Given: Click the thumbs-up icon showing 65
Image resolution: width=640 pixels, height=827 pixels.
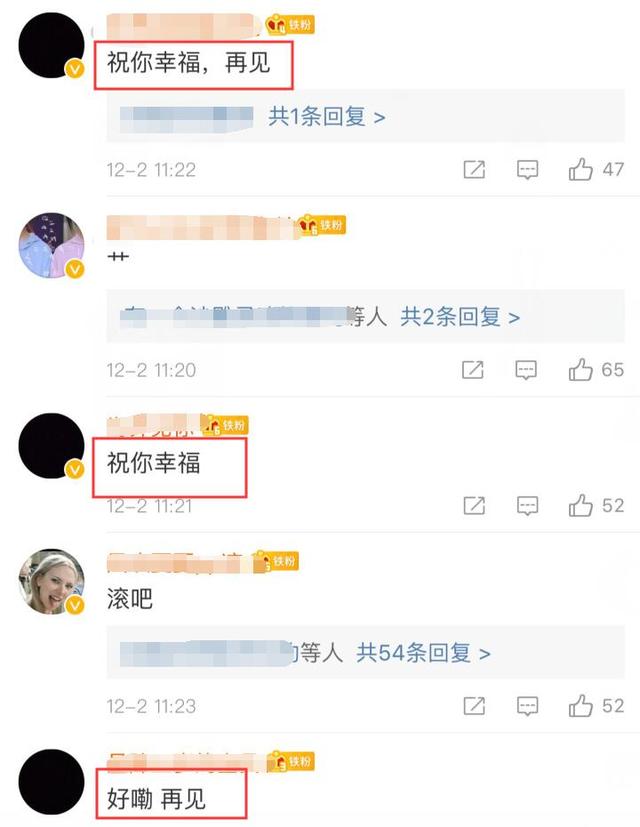Looking at the screenshot, I should [x=580, y=369].
